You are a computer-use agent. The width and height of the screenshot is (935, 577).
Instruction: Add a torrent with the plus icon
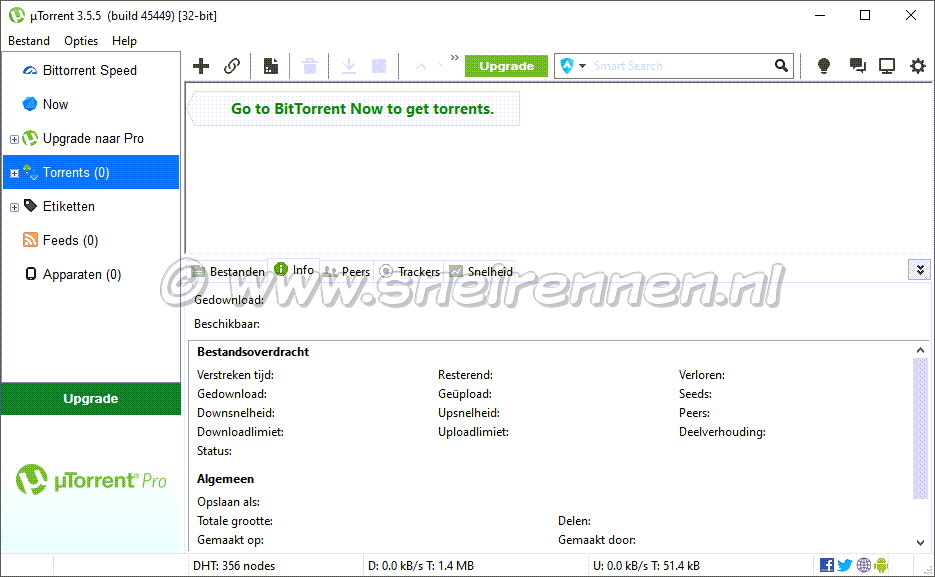point(201,66)
